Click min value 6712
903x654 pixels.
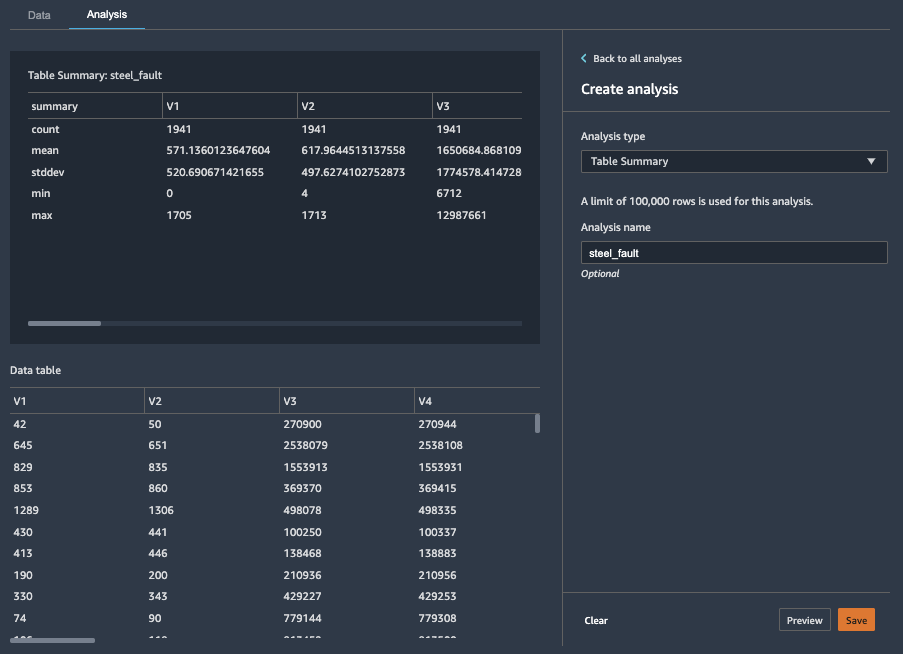click(x=449, y=193)
